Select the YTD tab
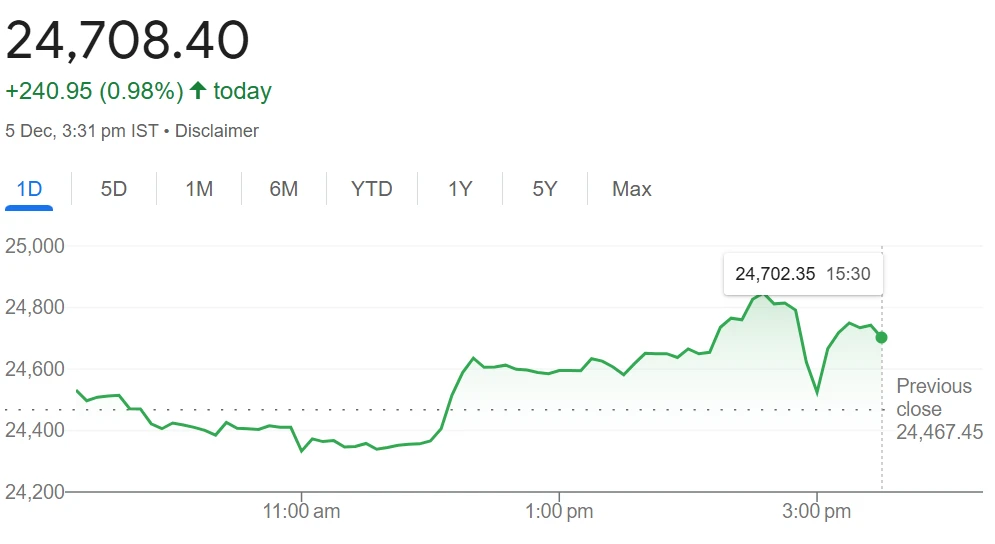Screen dimensions: 995x544 372,189
